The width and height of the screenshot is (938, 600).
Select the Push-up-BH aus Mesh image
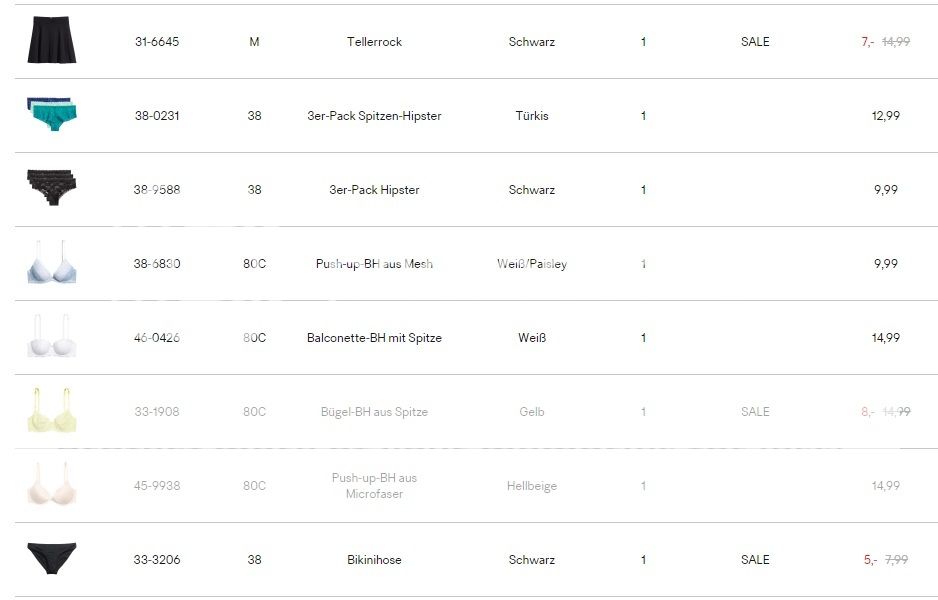click(x=51, y=262)
